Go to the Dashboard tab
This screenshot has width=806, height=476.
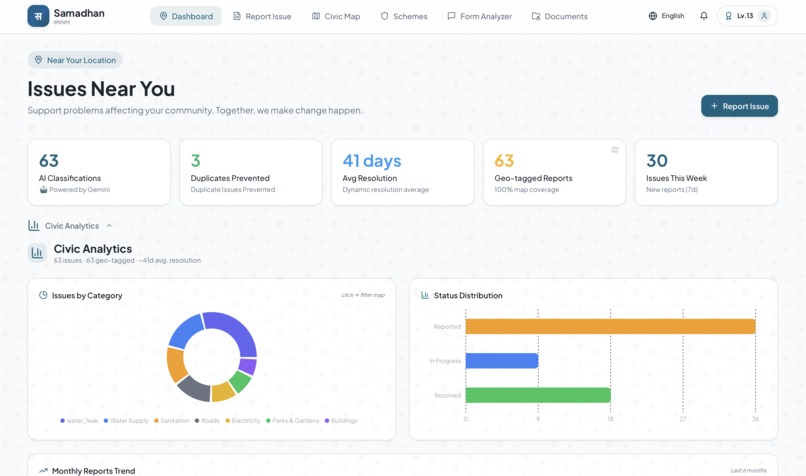186,16
